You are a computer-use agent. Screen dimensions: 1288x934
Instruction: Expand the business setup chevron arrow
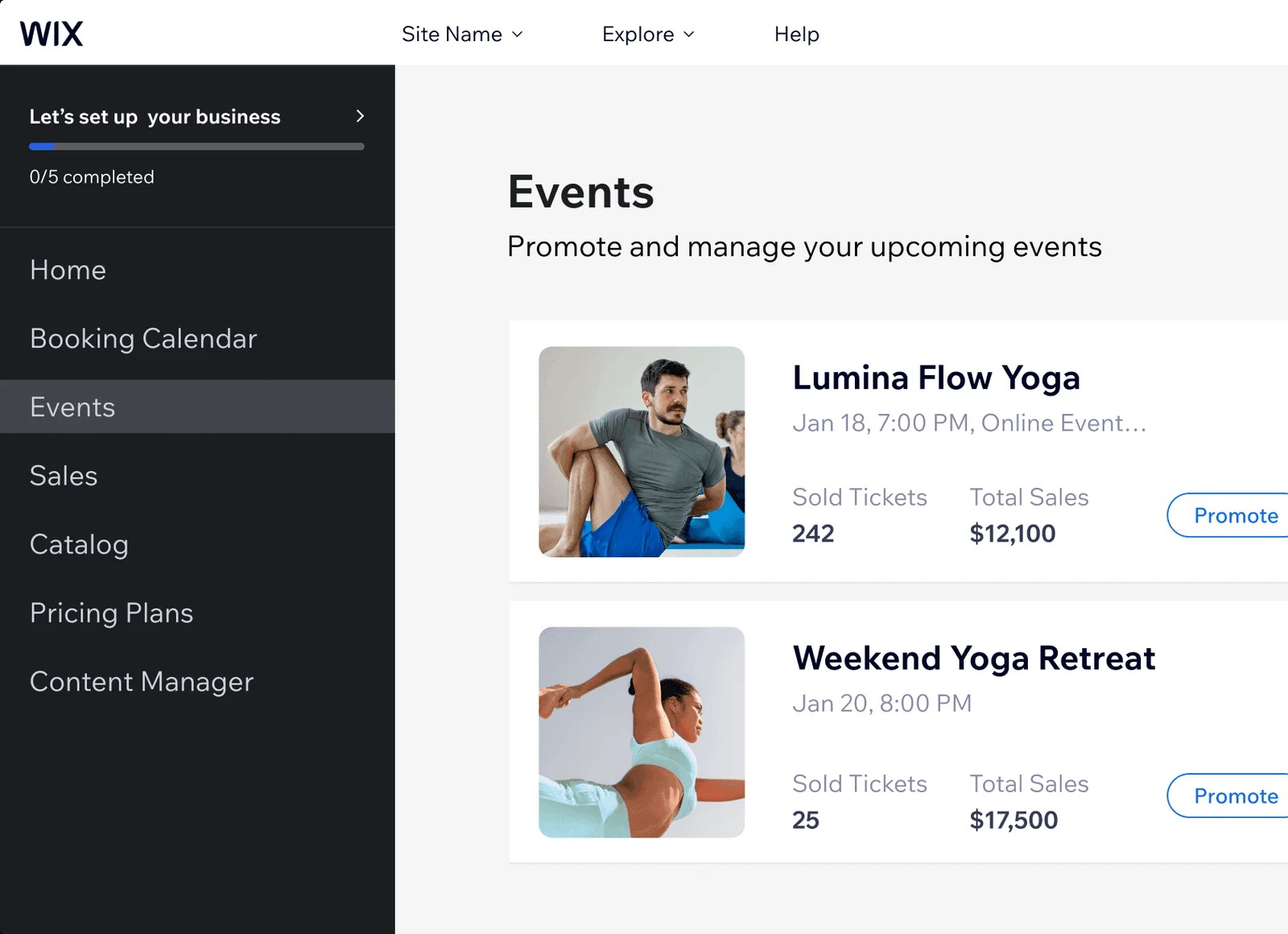(360, 116)
